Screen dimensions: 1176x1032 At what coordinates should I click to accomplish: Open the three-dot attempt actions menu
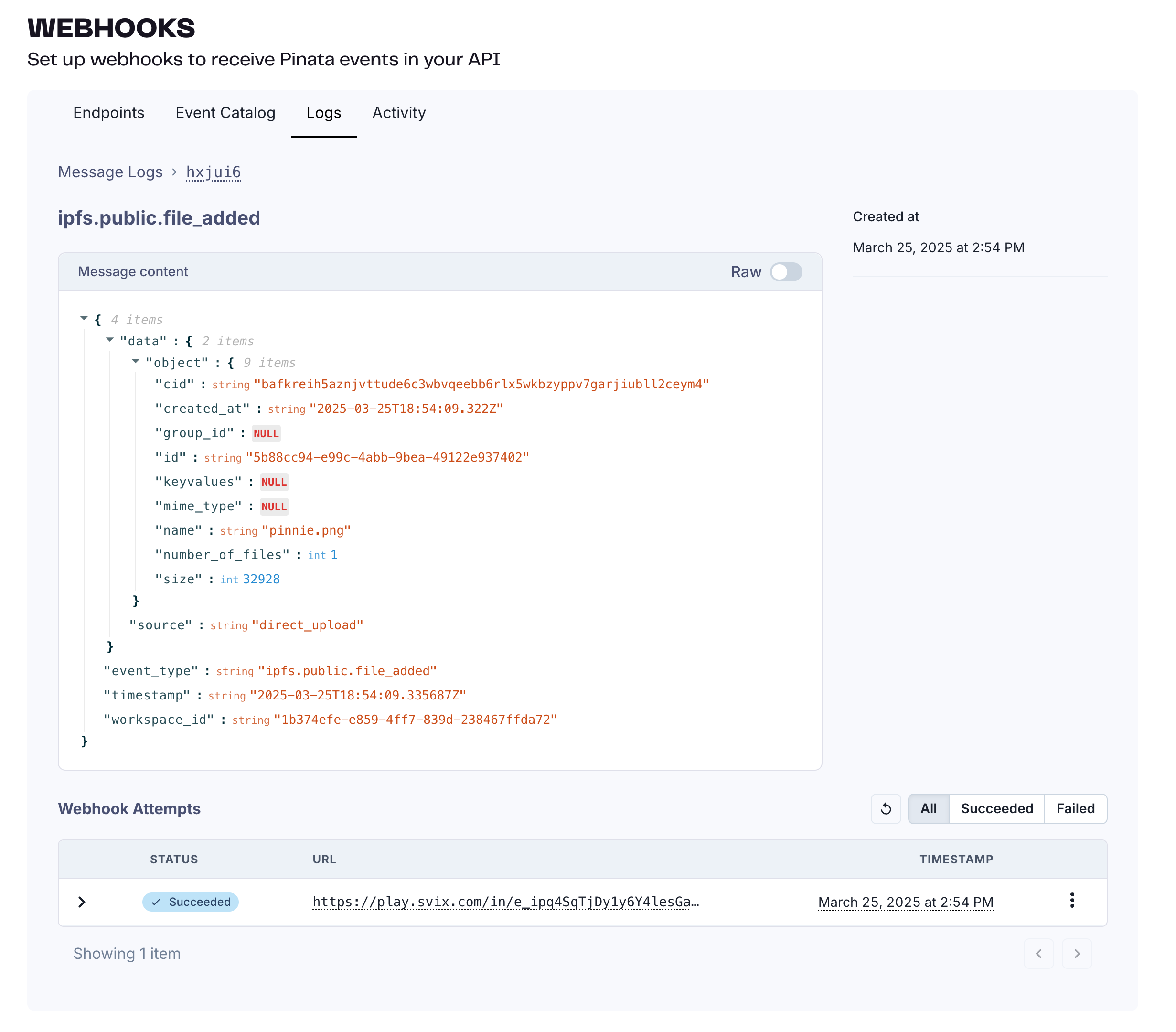coord(1072,901)
